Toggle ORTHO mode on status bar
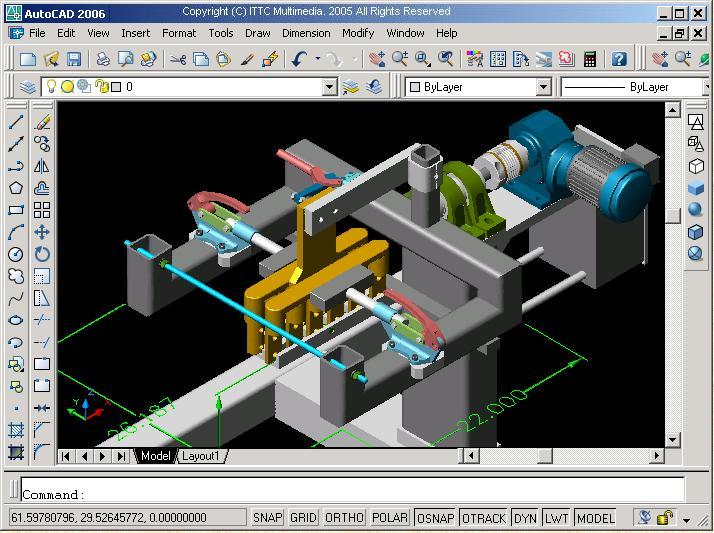This screenshot has height=533, width=714. click(344, 518)
